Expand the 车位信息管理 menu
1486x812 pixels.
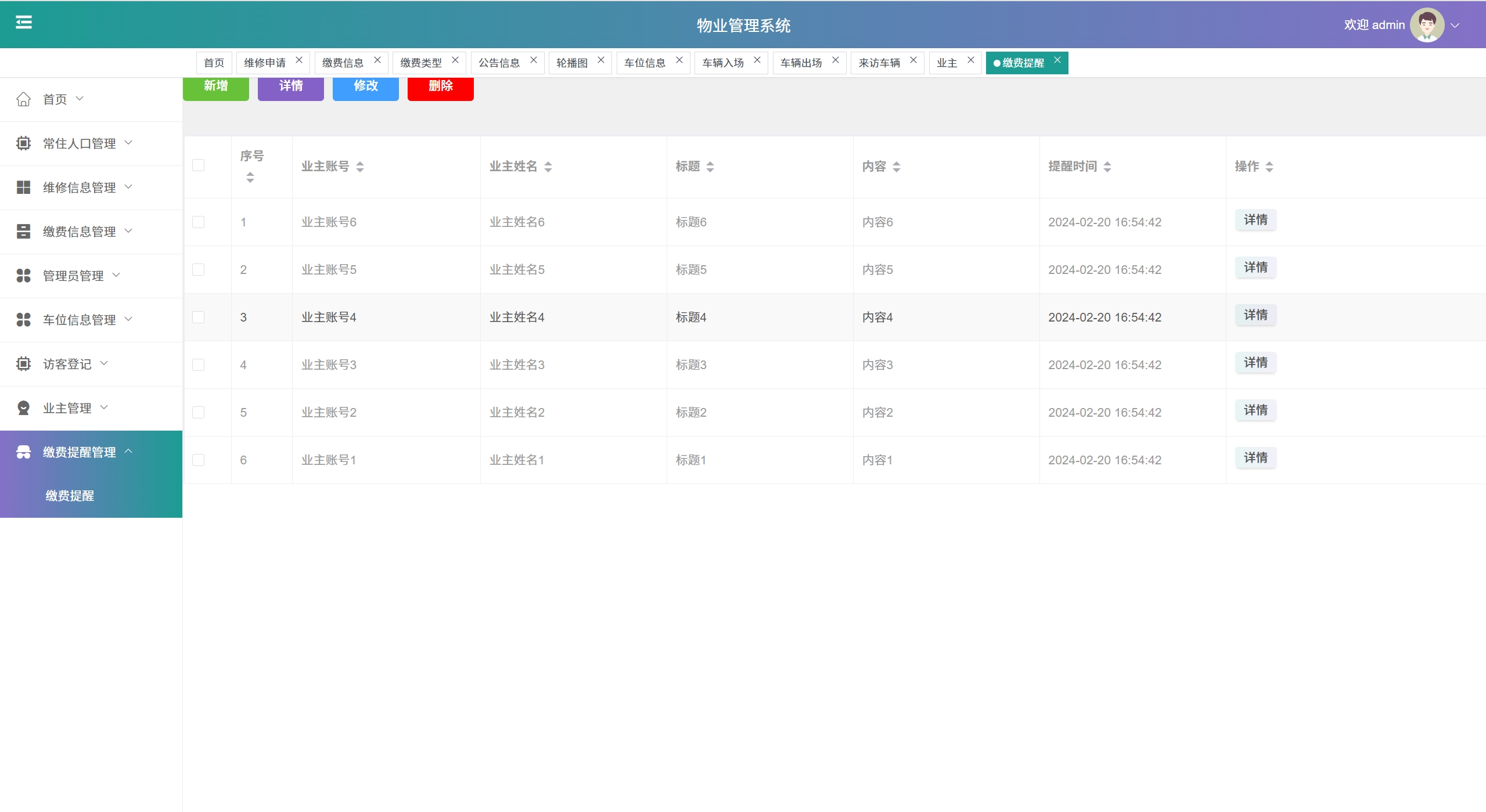pyautogui.click(x=80, y=320)
